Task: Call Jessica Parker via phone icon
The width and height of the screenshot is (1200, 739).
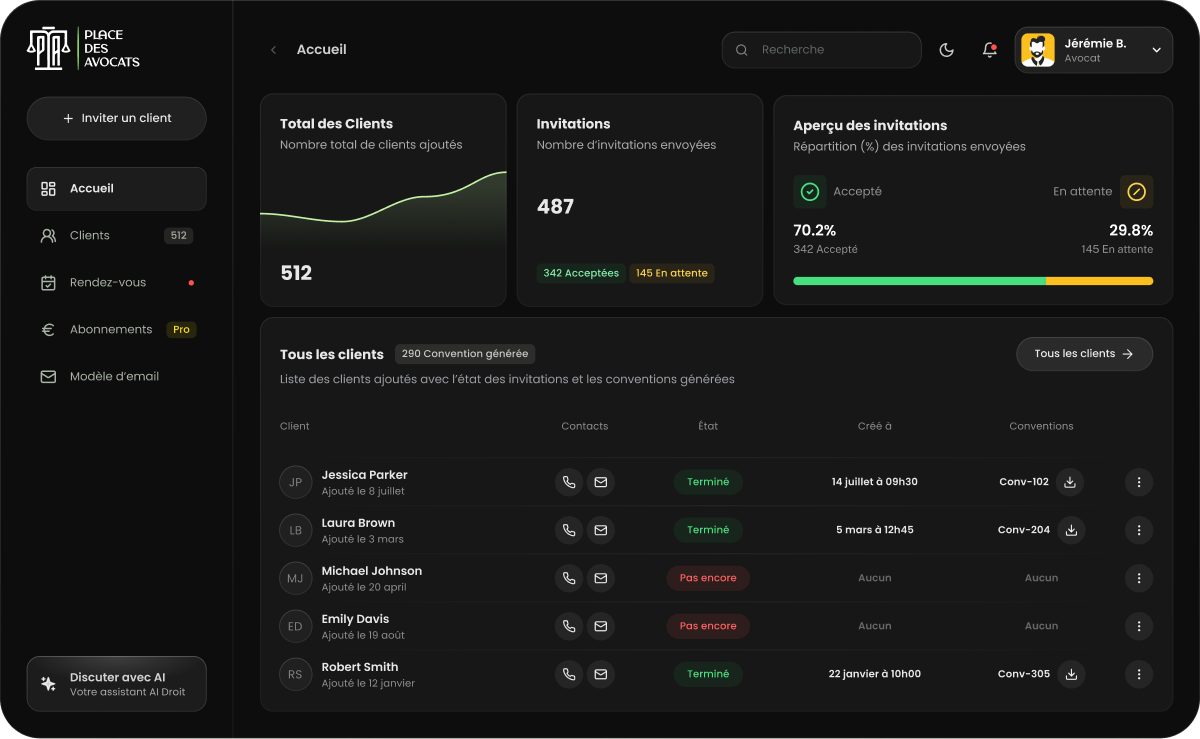Action: click(x=569, y=482)
